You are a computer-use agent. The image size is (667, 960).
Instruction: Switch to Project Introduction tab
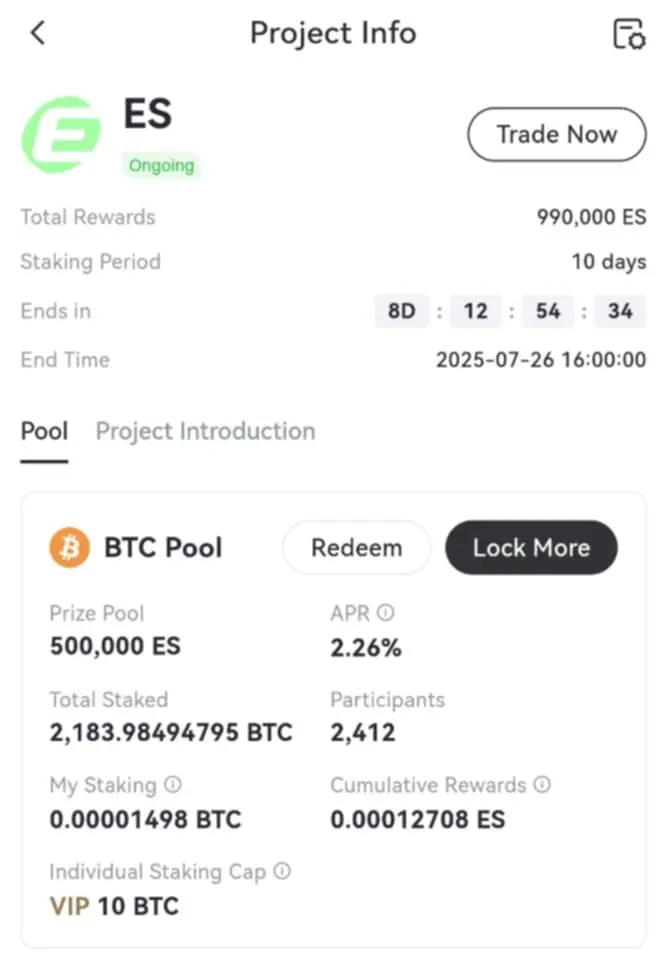(x=205, y=432)
